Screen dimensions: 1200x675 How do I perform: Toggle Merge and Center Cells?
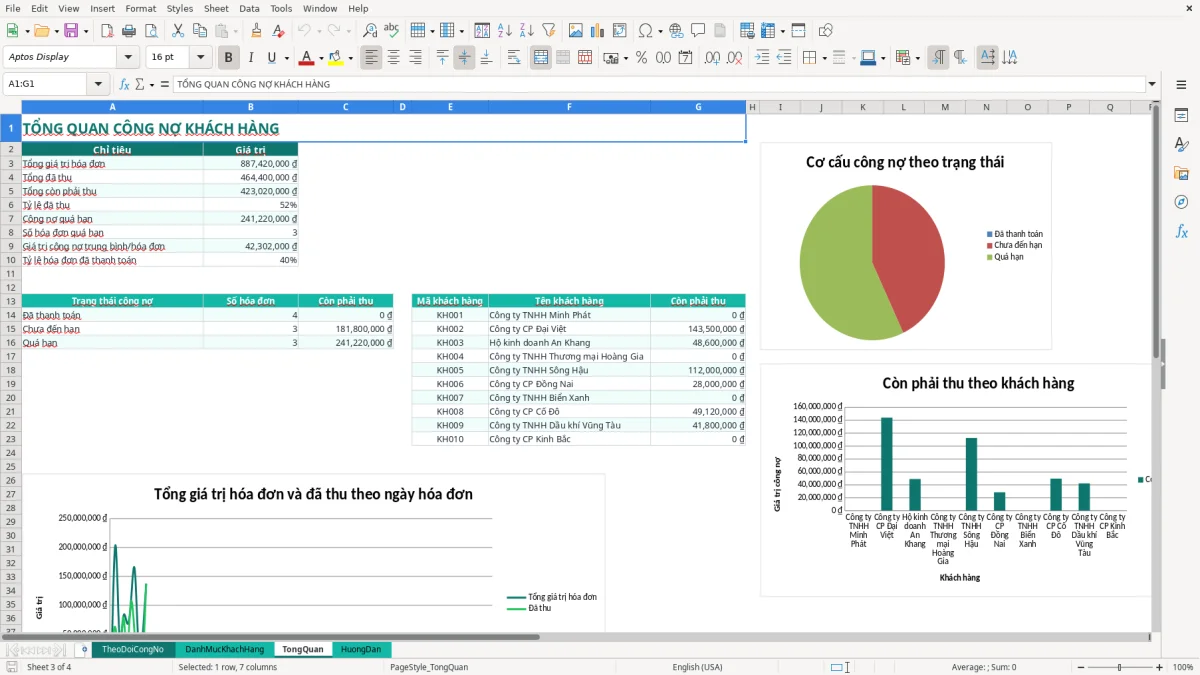541,58
